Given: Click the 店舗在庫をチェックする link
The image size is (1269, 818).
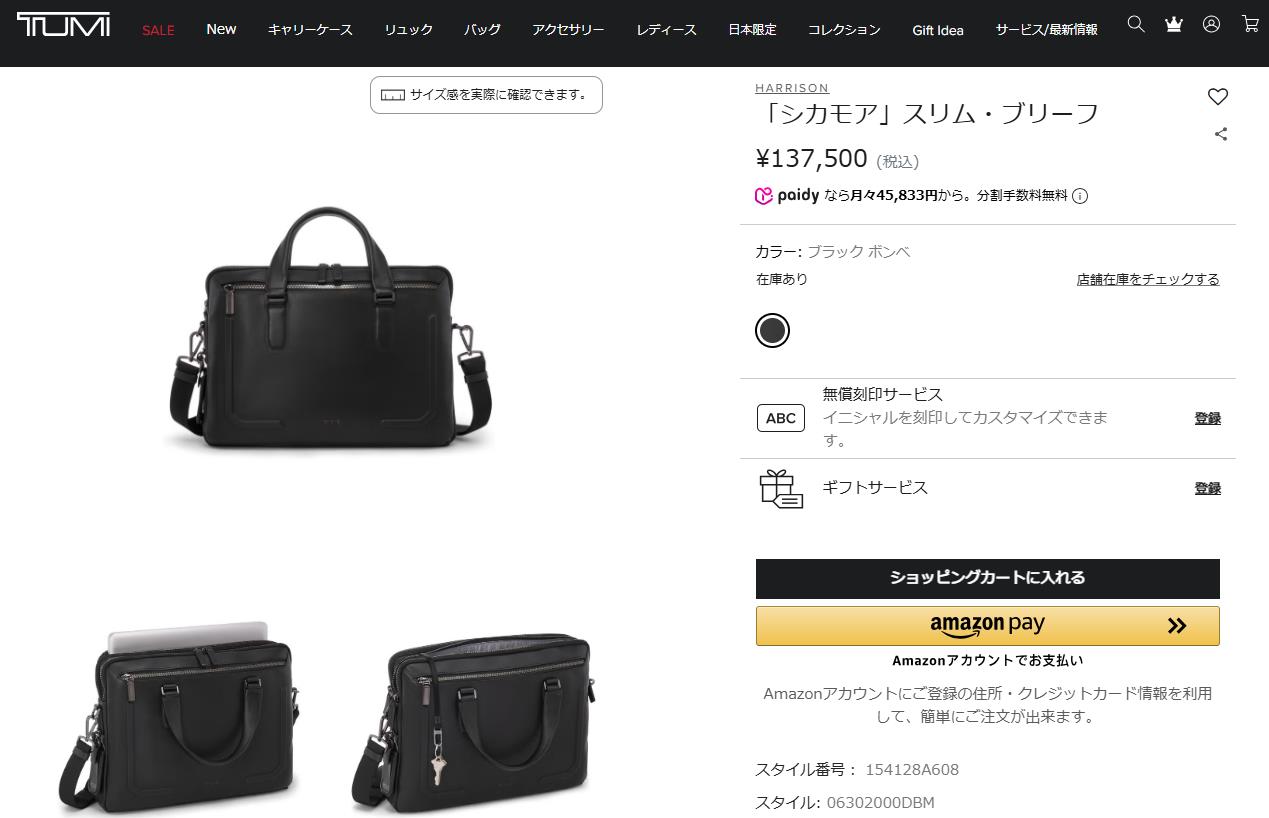Looking at the screenshot, I should coord(1148,279).
